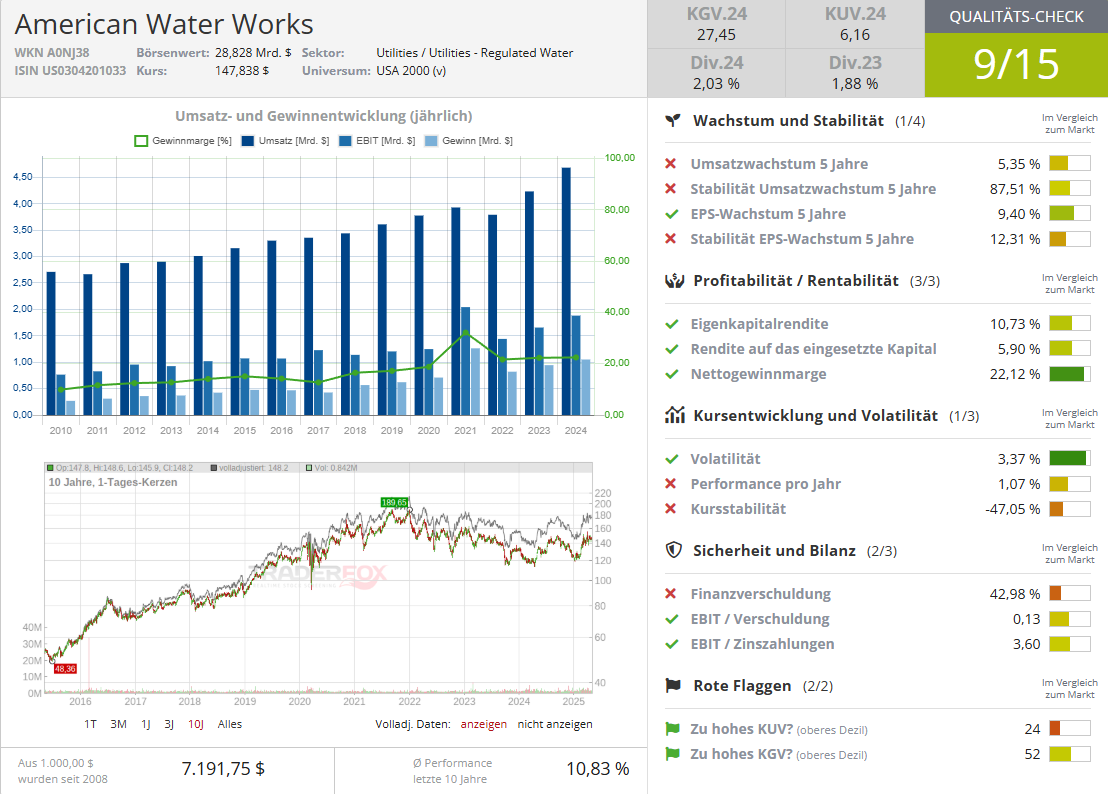The height and width of the screenshot is (794, 1108).
Task: Switch the price chart to 1T
Action: [x=90, y=724]
